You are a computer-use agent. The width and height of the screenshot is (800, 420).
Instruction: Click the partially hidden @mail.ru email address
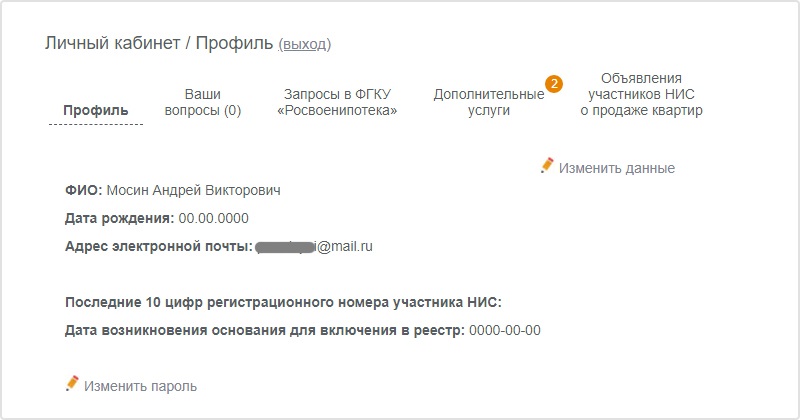tap(314, 246)
